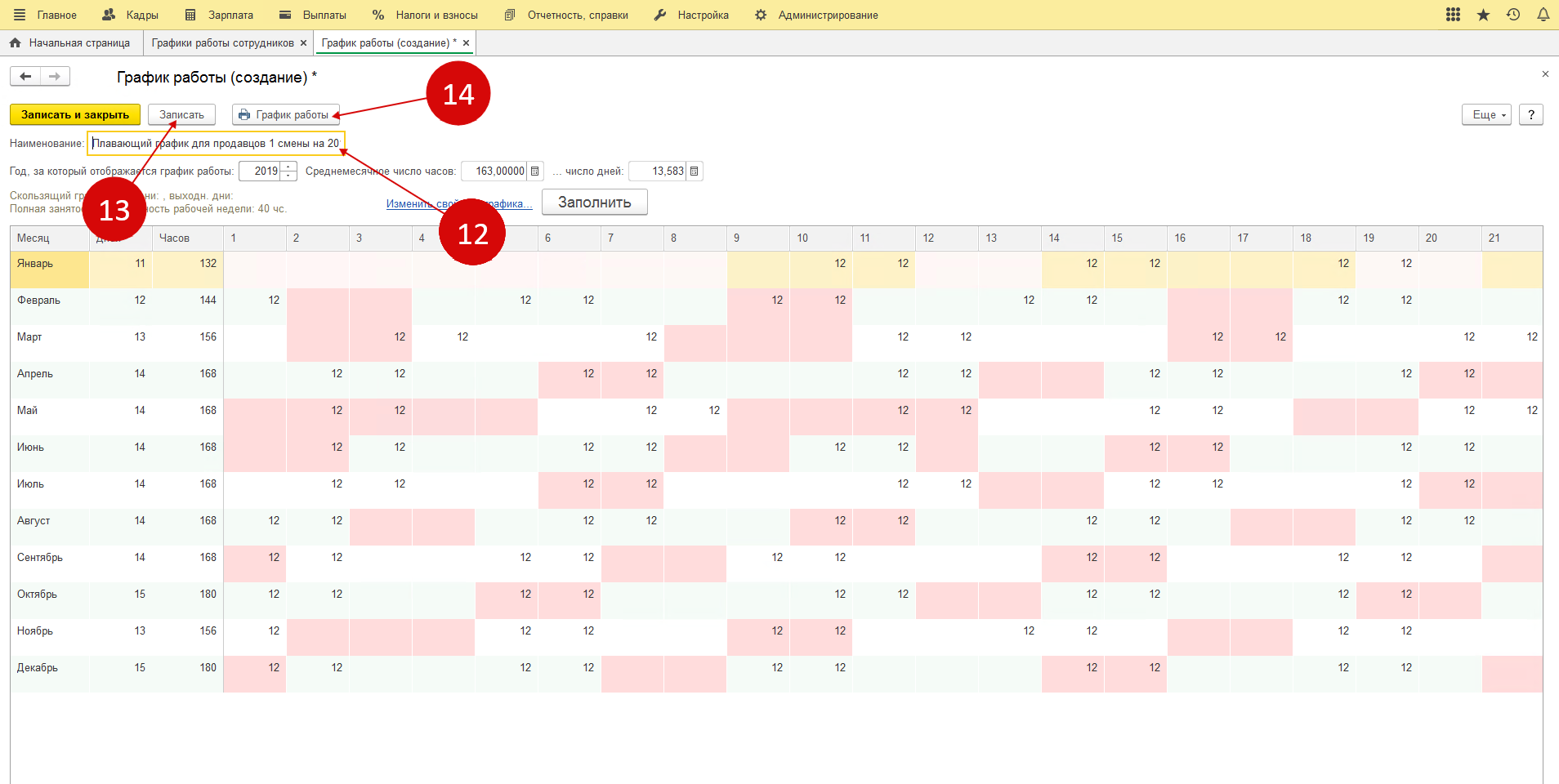Click the 132 hours cell for Январь

(x=188, y=269)
